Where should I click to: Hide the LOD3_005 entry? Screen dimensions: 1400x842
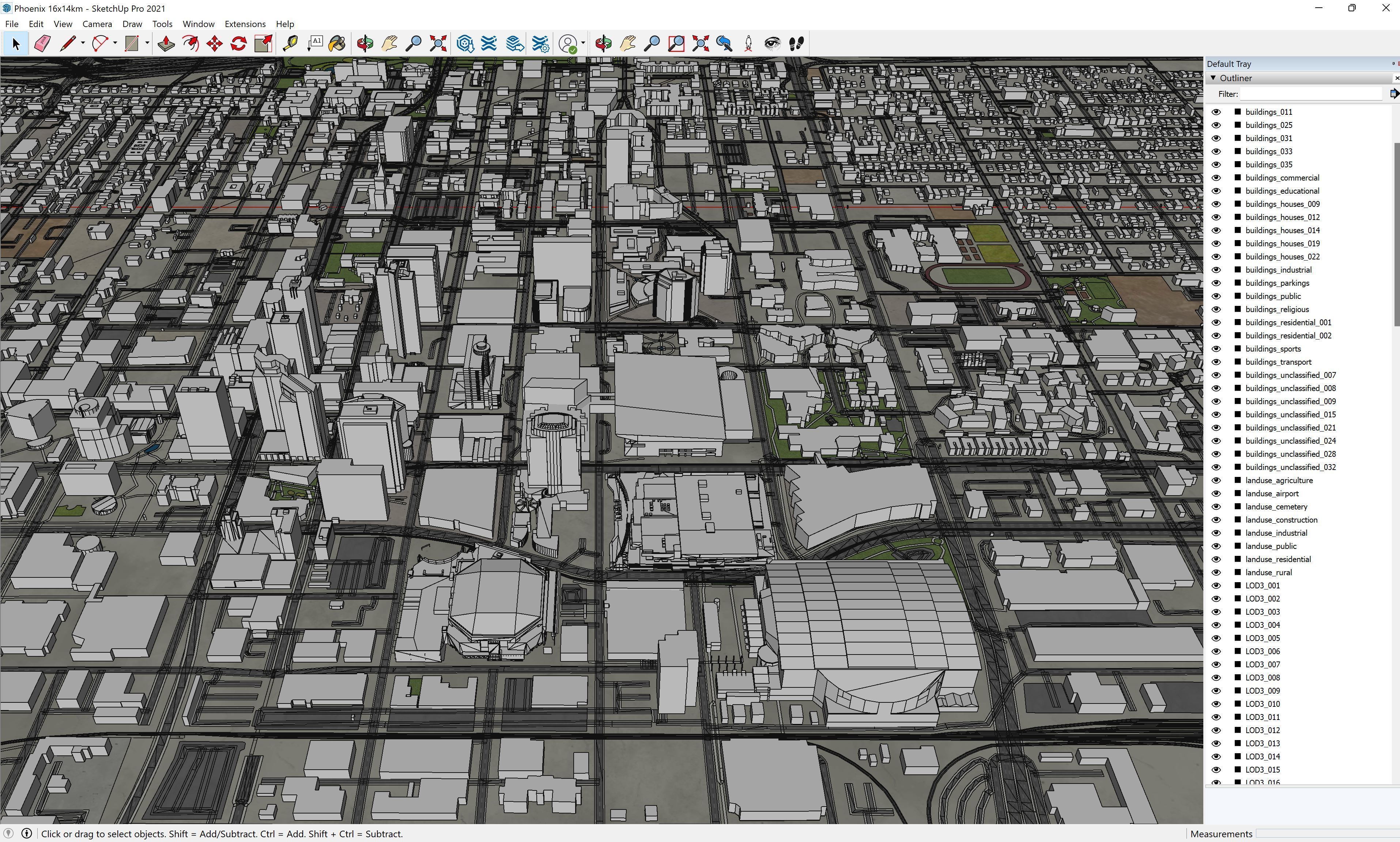[1216, 638]
